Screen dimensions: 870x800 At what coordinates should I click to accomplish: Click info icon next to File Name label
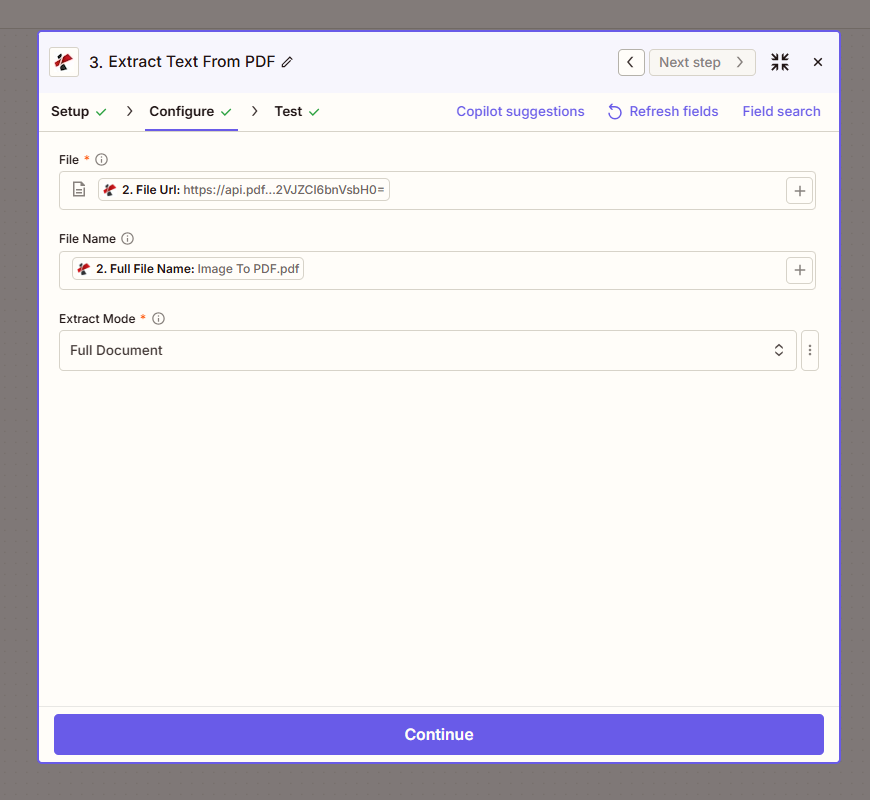pos(127,239)
